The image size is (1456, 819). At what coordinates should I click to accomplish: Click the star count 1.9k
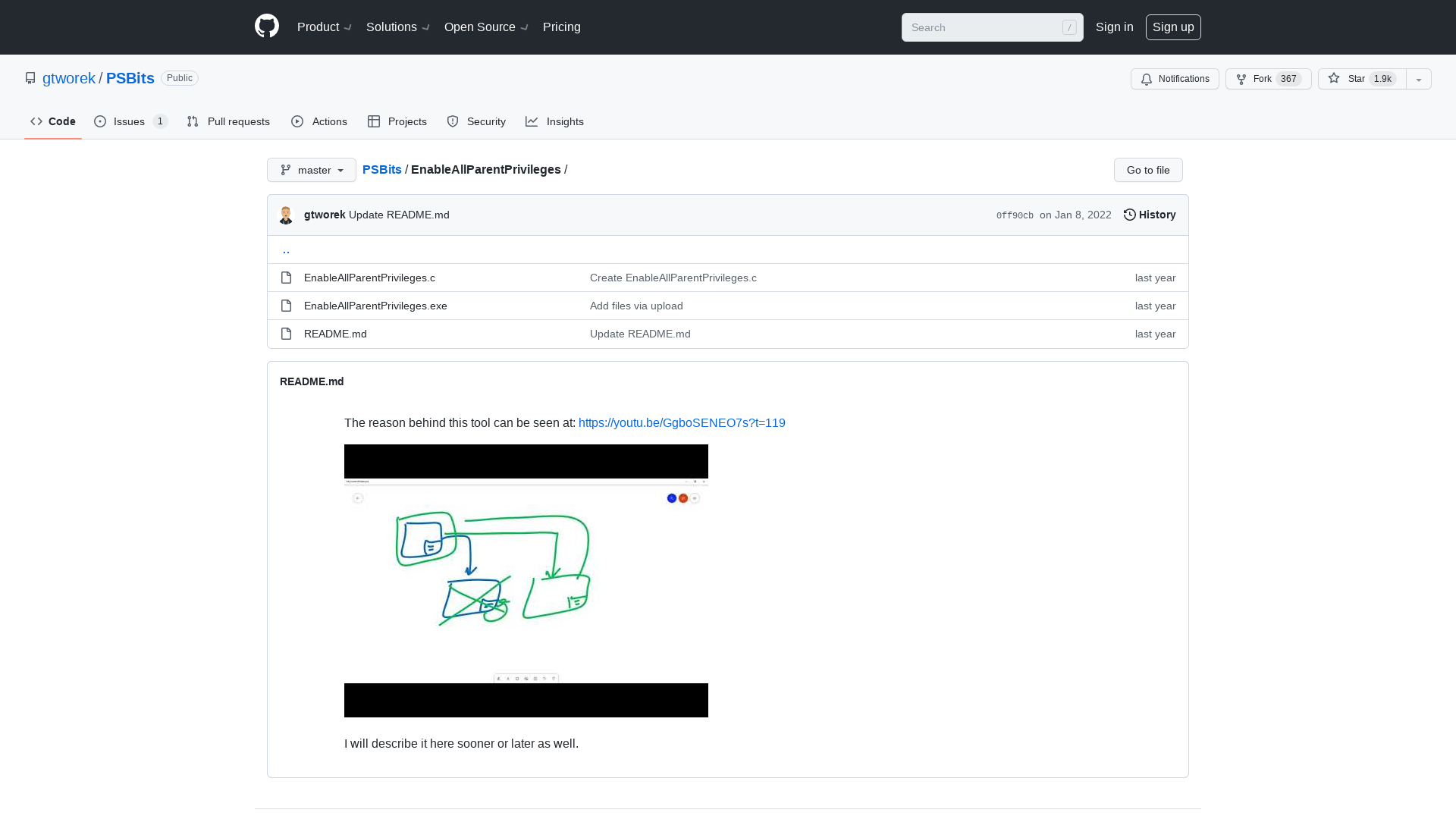pos(1382,79)
